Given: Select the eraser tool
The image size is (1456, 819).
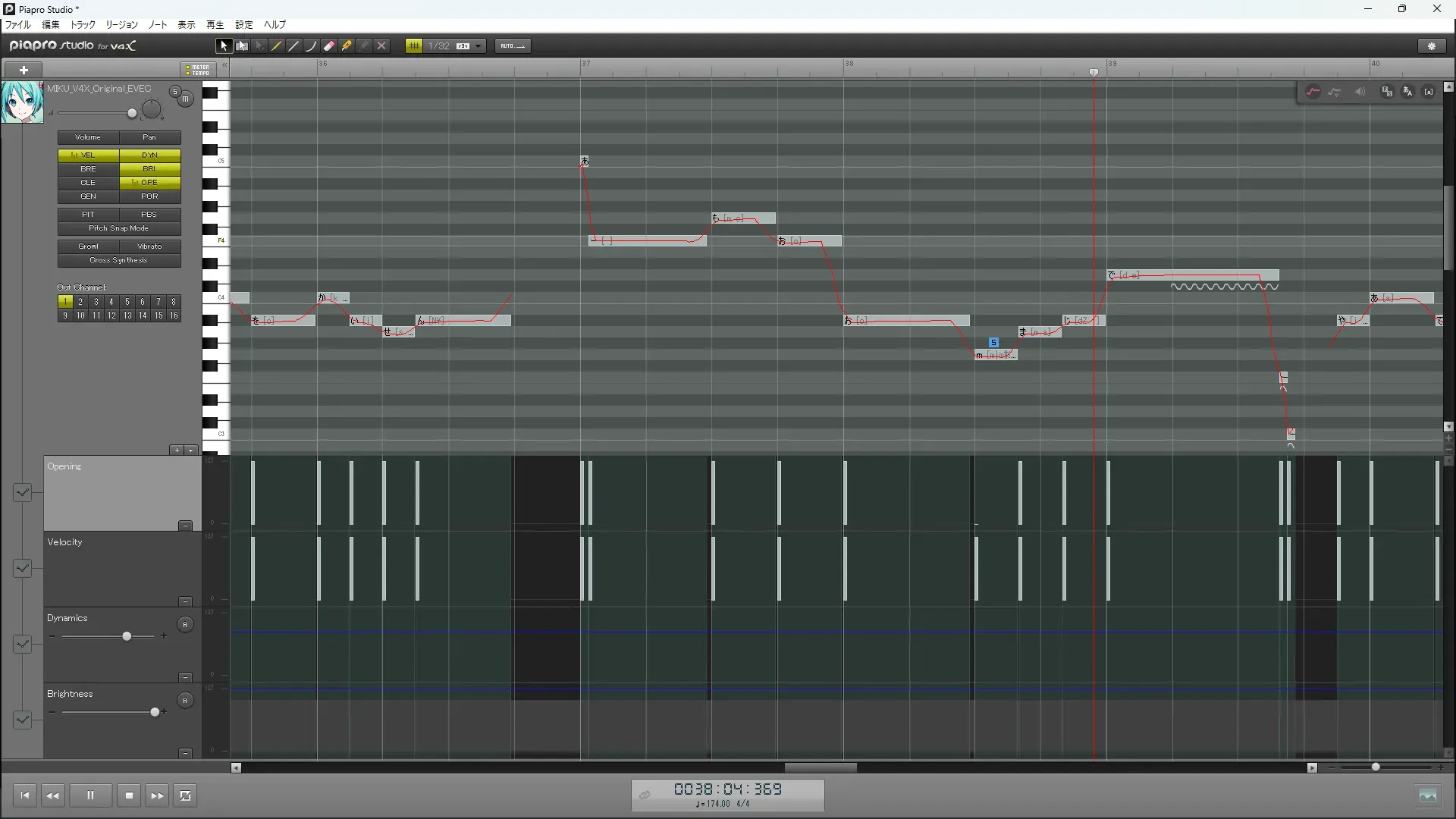Looking at the screenshot, I should [x=329, y=46].
